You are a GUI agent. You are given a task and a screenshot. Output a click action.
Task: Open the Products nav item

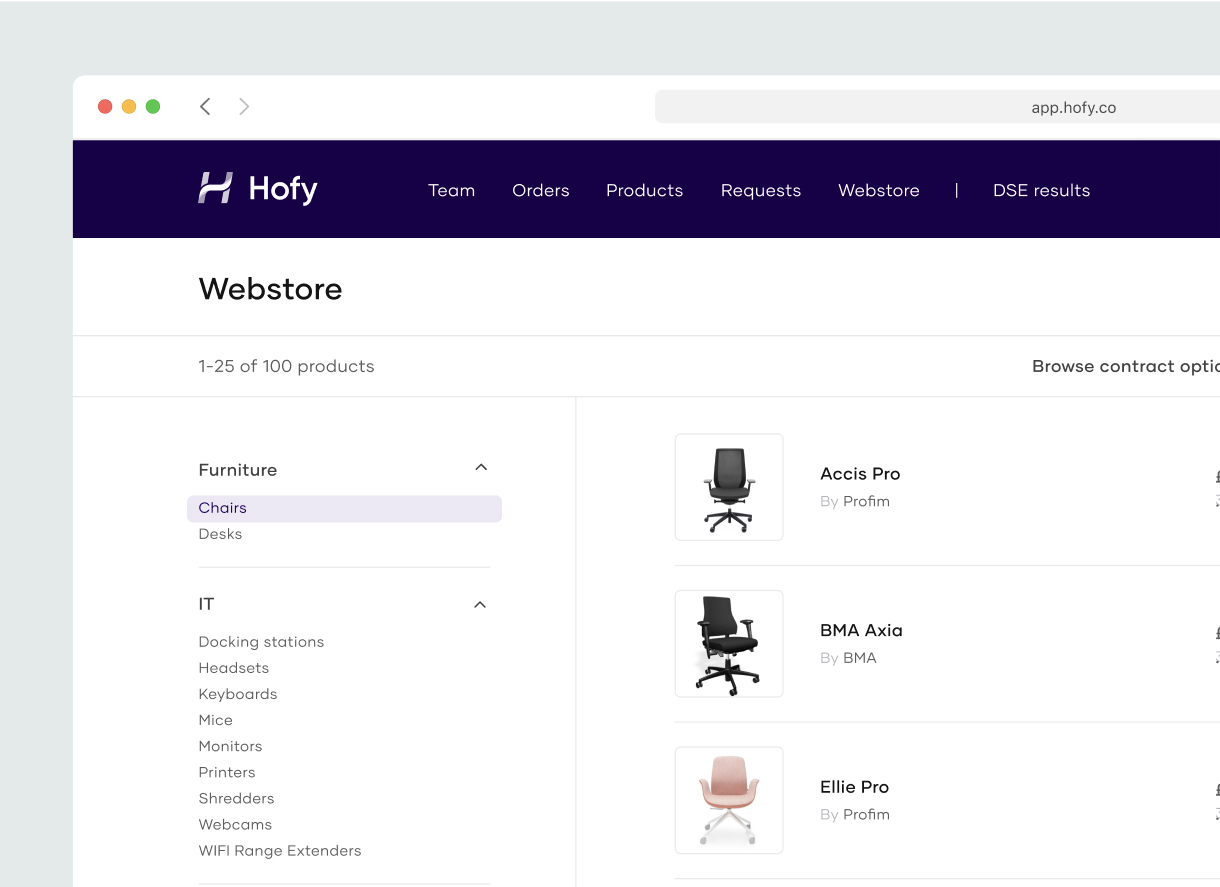coord(644,190)
